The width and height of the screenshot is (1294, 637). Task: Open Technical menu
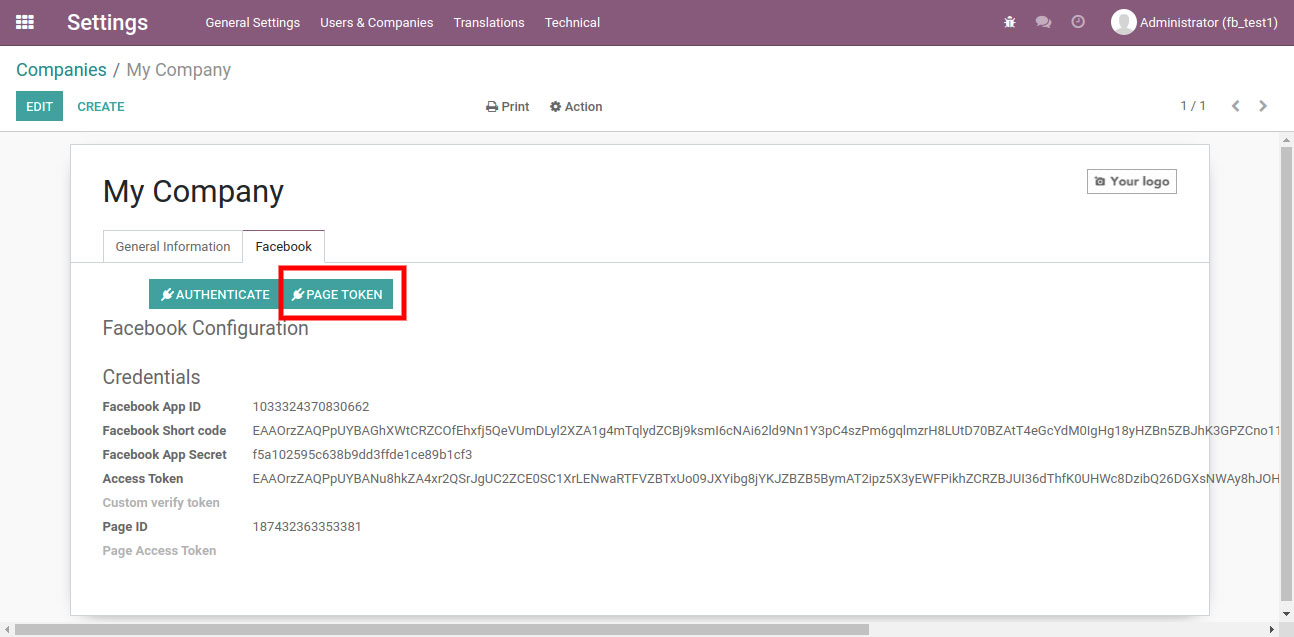[572, 22]
